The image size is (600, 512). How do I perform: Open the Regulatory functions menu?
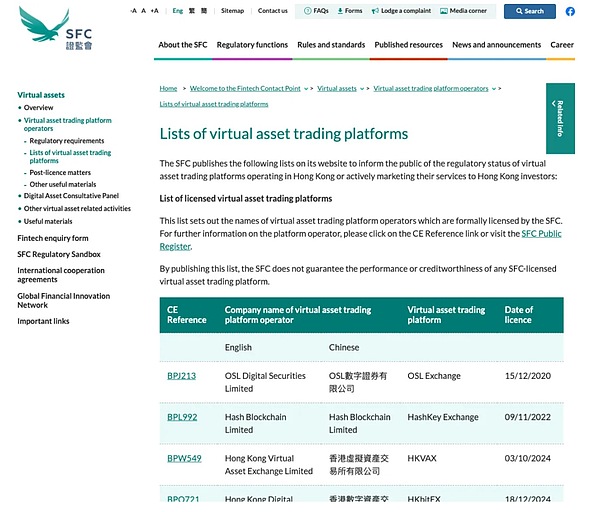click(252, 45)
